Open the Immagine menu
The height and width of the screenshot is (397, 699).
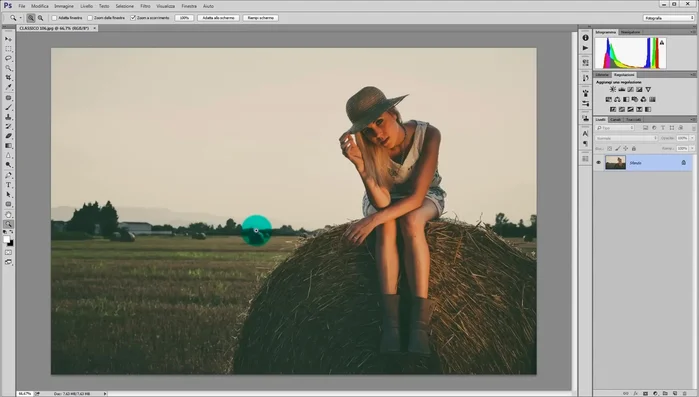point(64,6)
